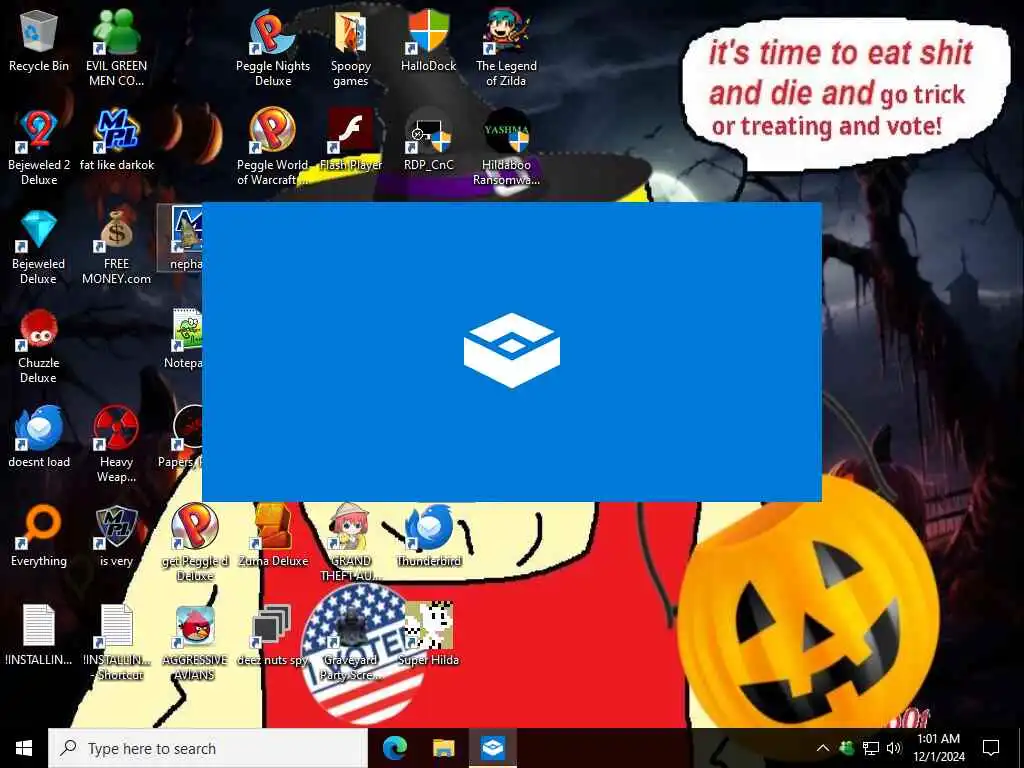The image size is (1024, 768).
Task: Open the Everything search shortcut
Action: coord(39,536)
